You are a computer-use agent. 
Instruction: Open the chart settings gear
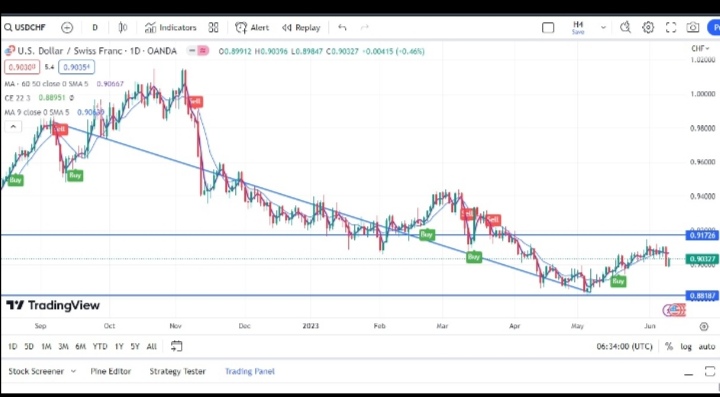click(648, 28)
